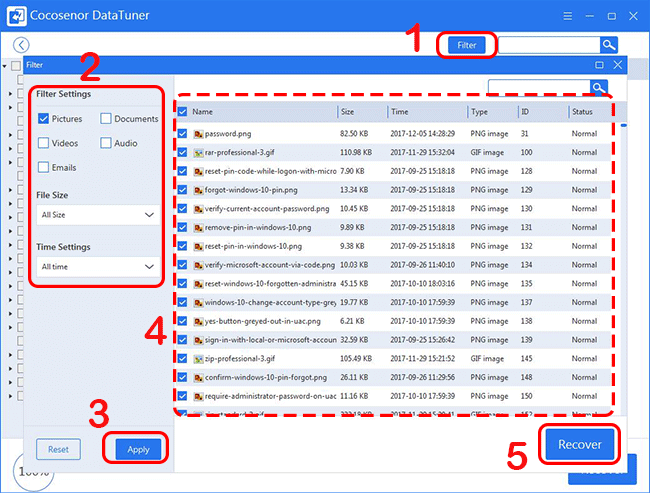Maximize the Filter dialog window
Image resolution: width=650 pixels, height=493 pixels.
(x=599, y=65)
